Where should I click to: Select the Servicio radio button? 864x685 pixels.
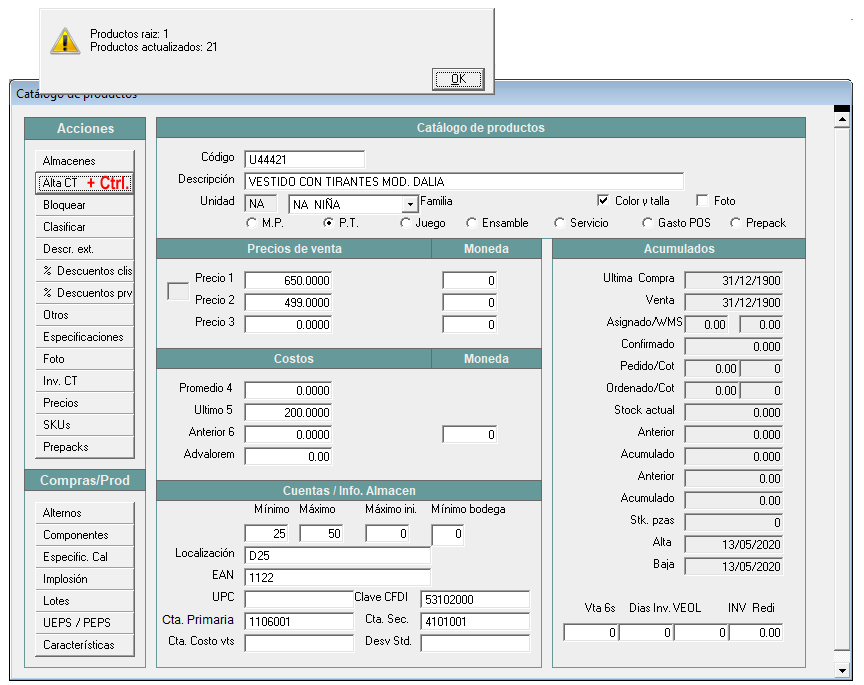coord(560,223)
